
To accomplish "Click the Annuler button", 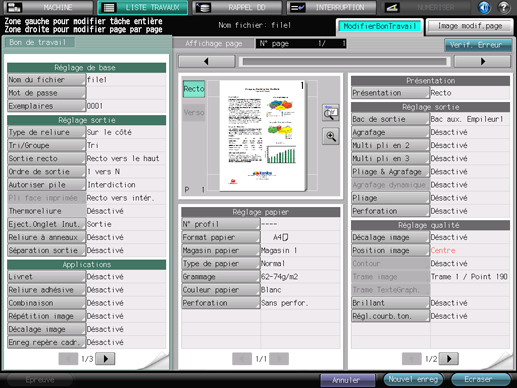I will pos(347,380).
